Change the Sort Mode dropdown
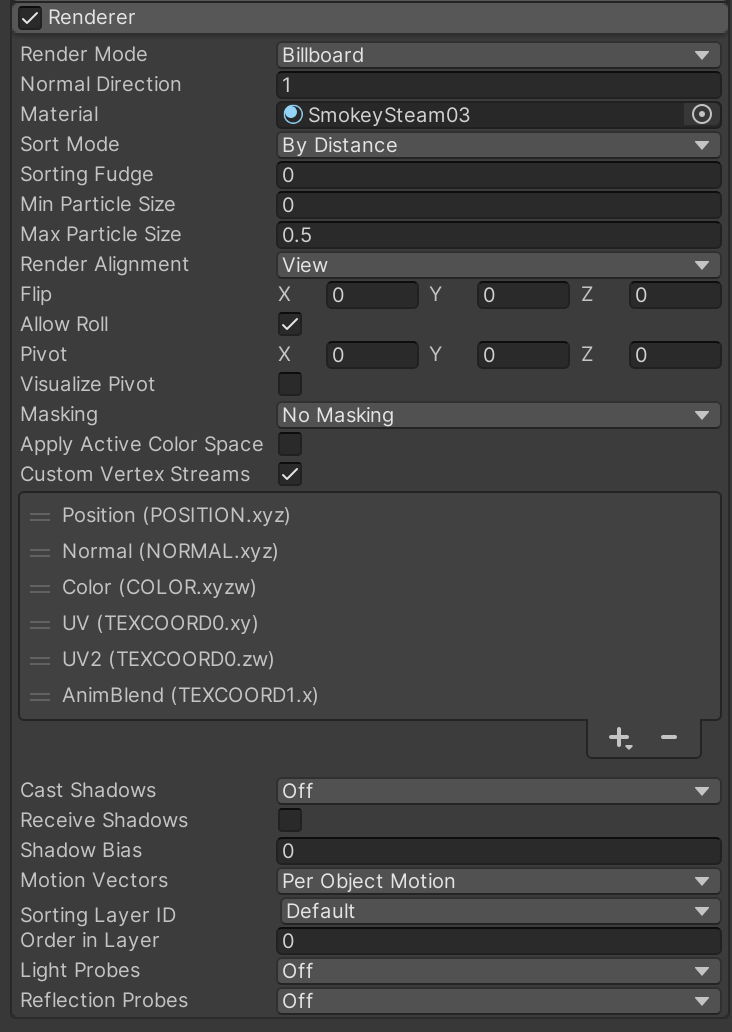The image size is (732, 1032). [x=498, y=145]
